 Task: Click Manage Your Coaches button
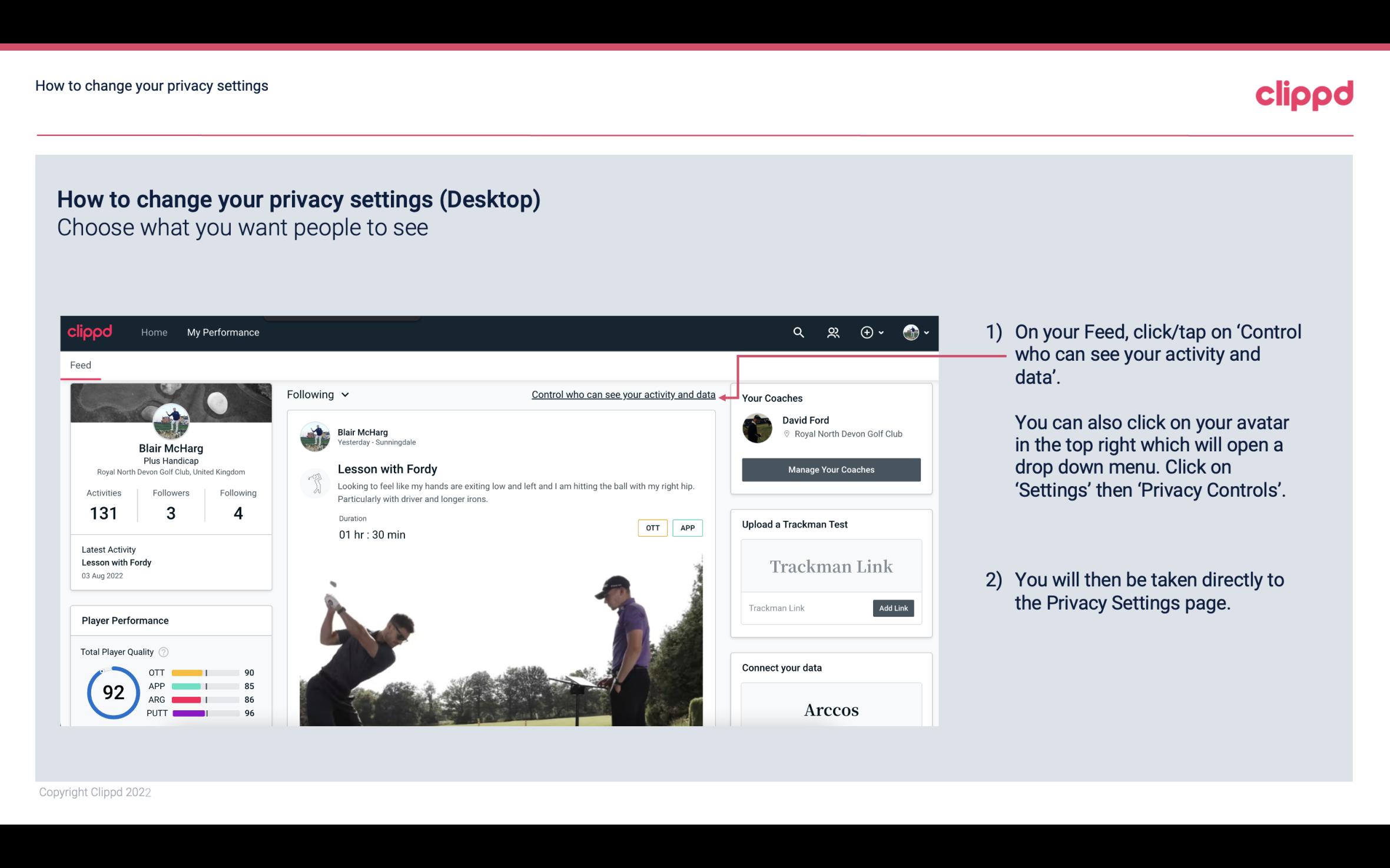point(830,469)
